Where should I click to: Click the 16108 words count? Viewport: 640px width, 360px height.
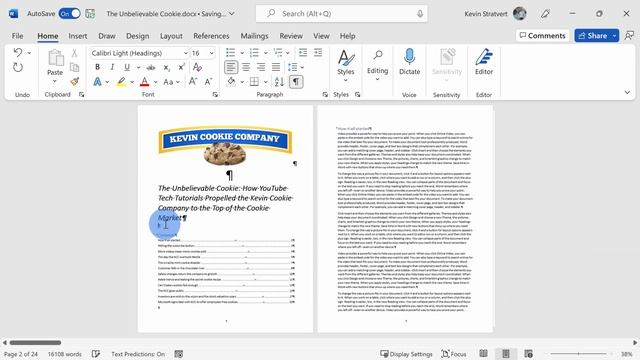(64, 354)
